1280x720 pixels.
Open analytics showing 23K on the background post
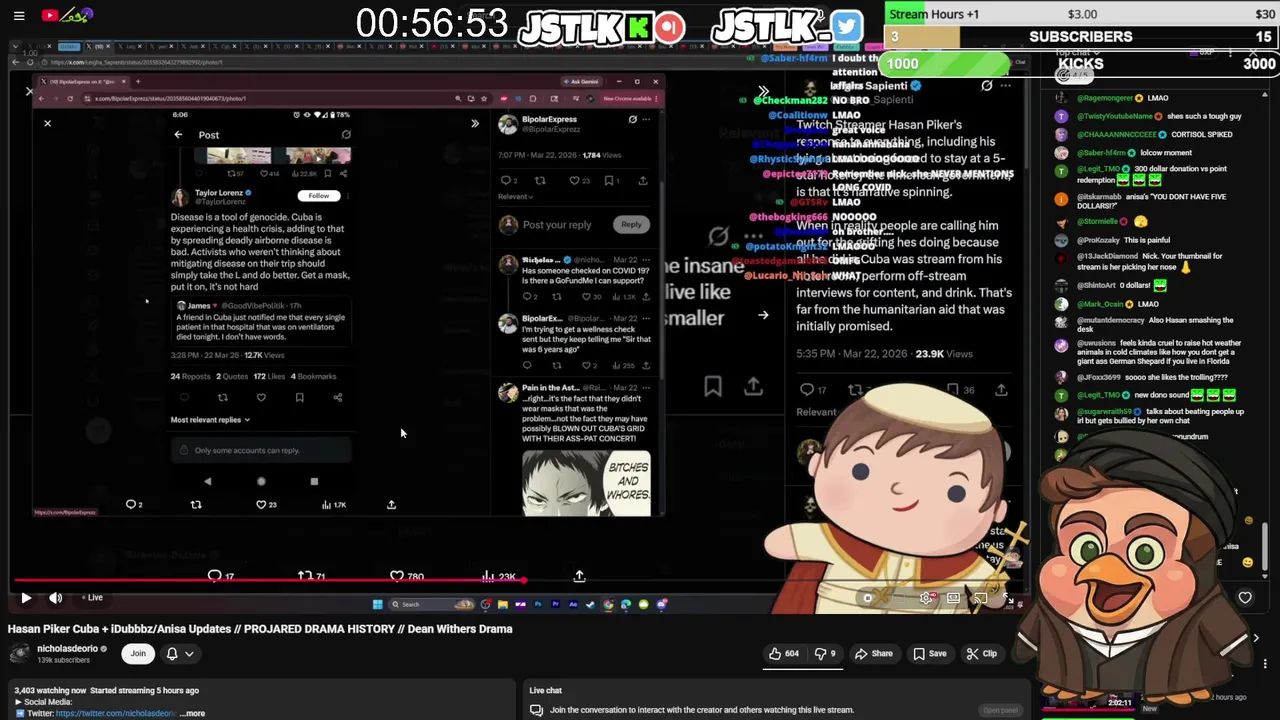[x=498, y=576]
